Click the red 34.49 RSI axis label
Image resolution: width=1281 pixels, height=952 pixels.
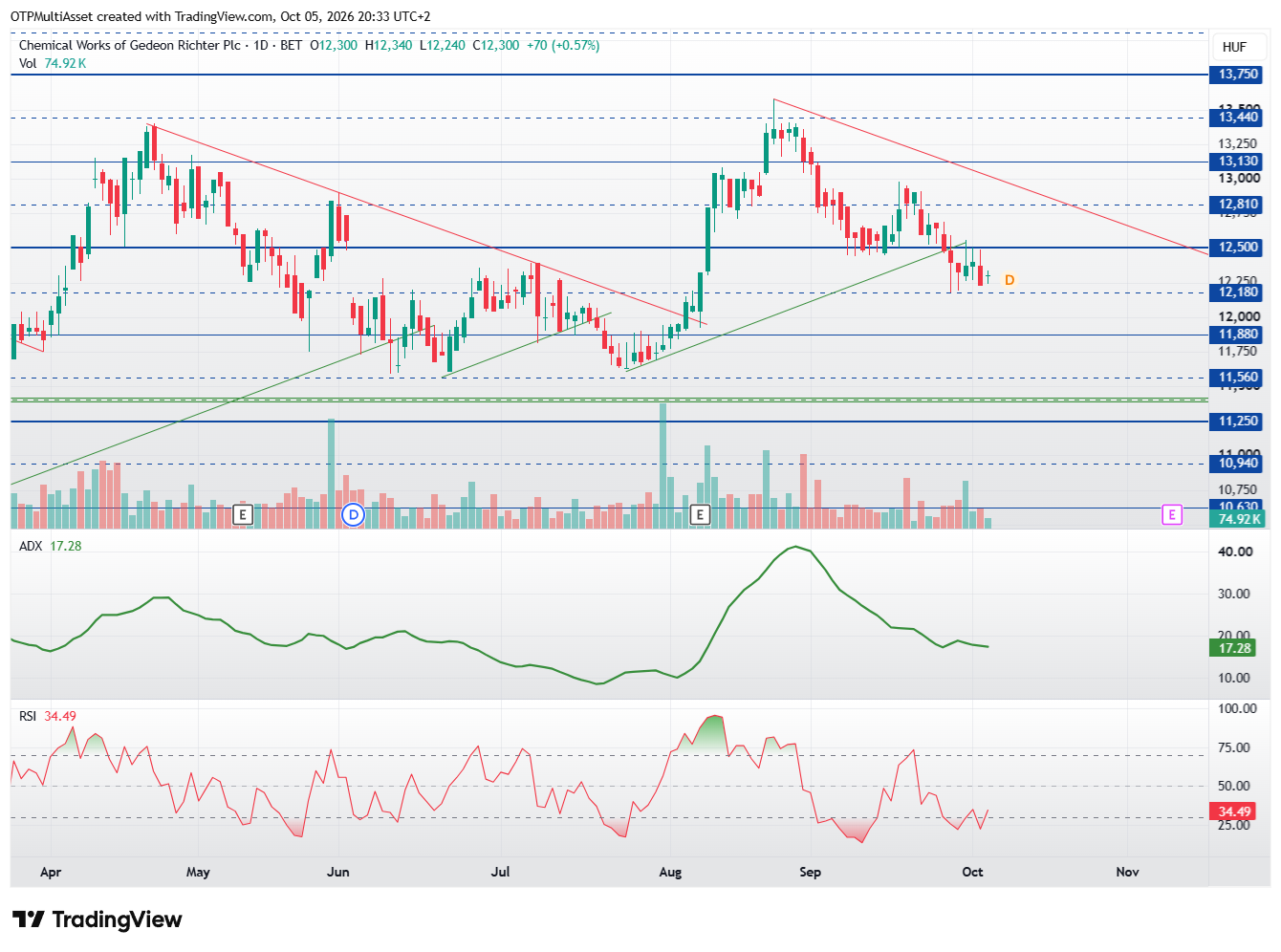1234,811
